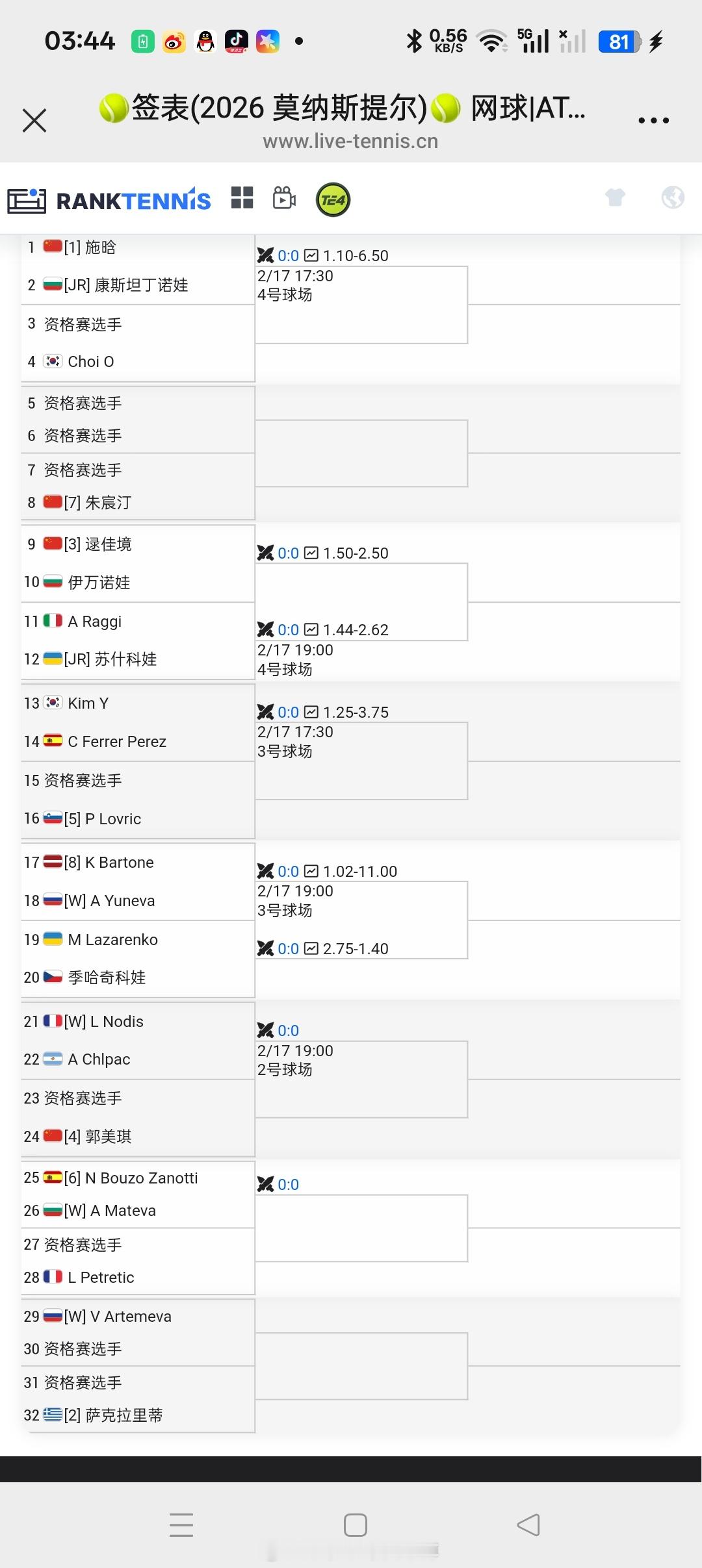
Task: Click the head-to-head icon for the K Bartone match
Action: coord(267,871)
